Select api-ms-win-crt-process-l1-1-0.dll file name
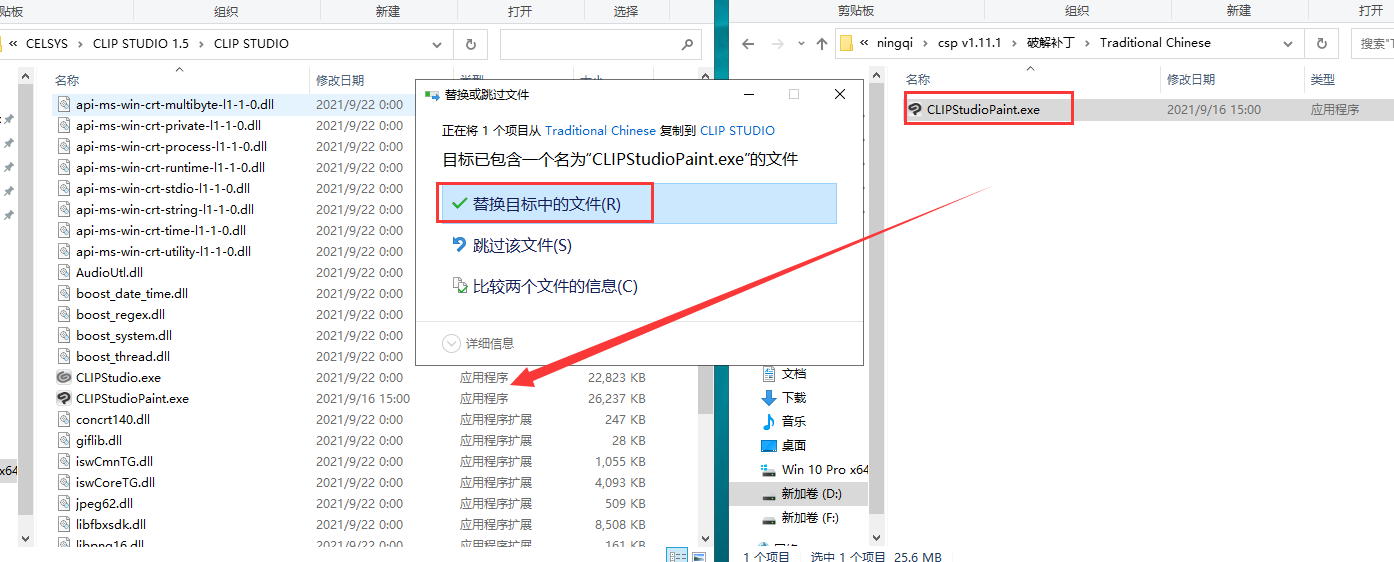Viewport: 1394px width, 562px height. pos(171,146)
